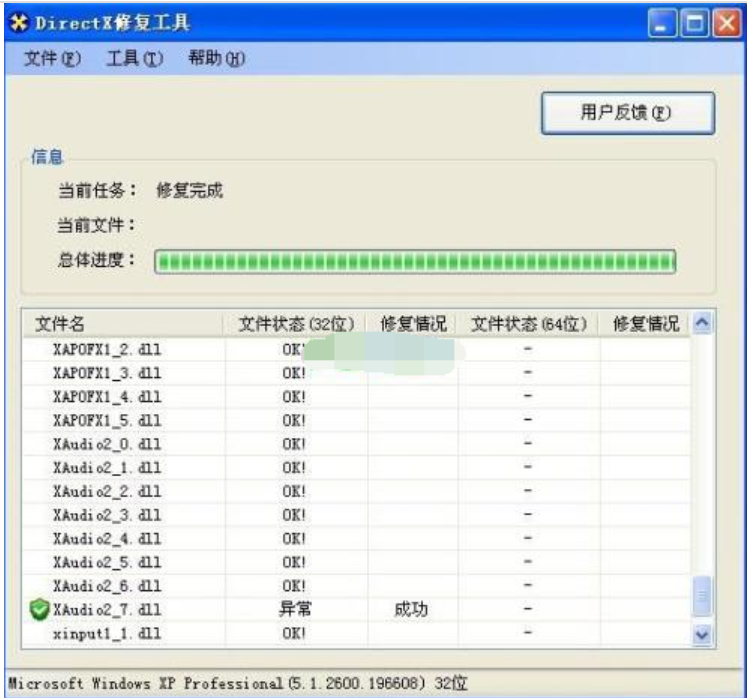Click the vertical scrollbar thumb in file list
Viewport: 747px width, 698px height.
(x=702, y=598)
